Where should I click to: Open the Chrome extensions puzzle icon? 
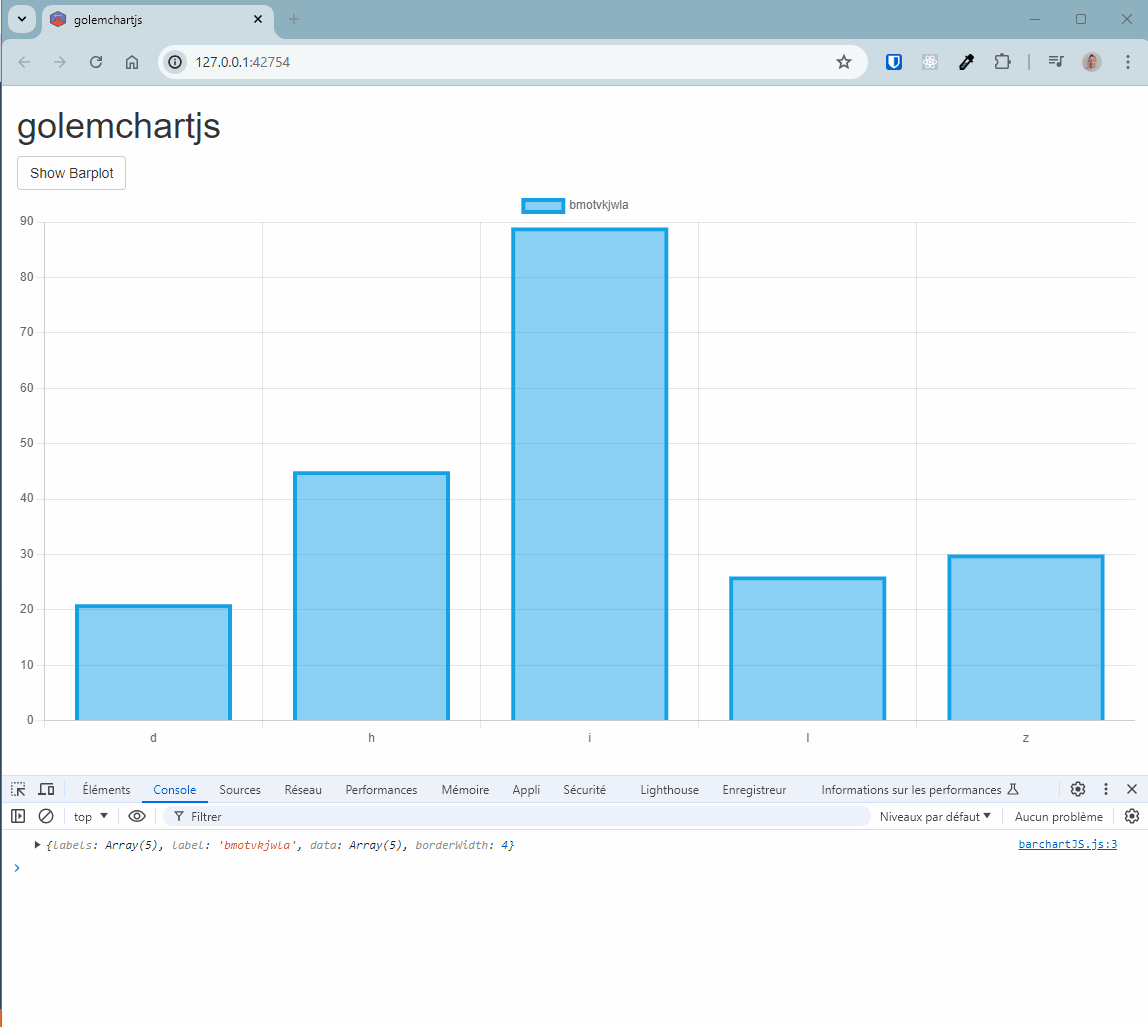pyautogui.click(x=1002, y=62)
